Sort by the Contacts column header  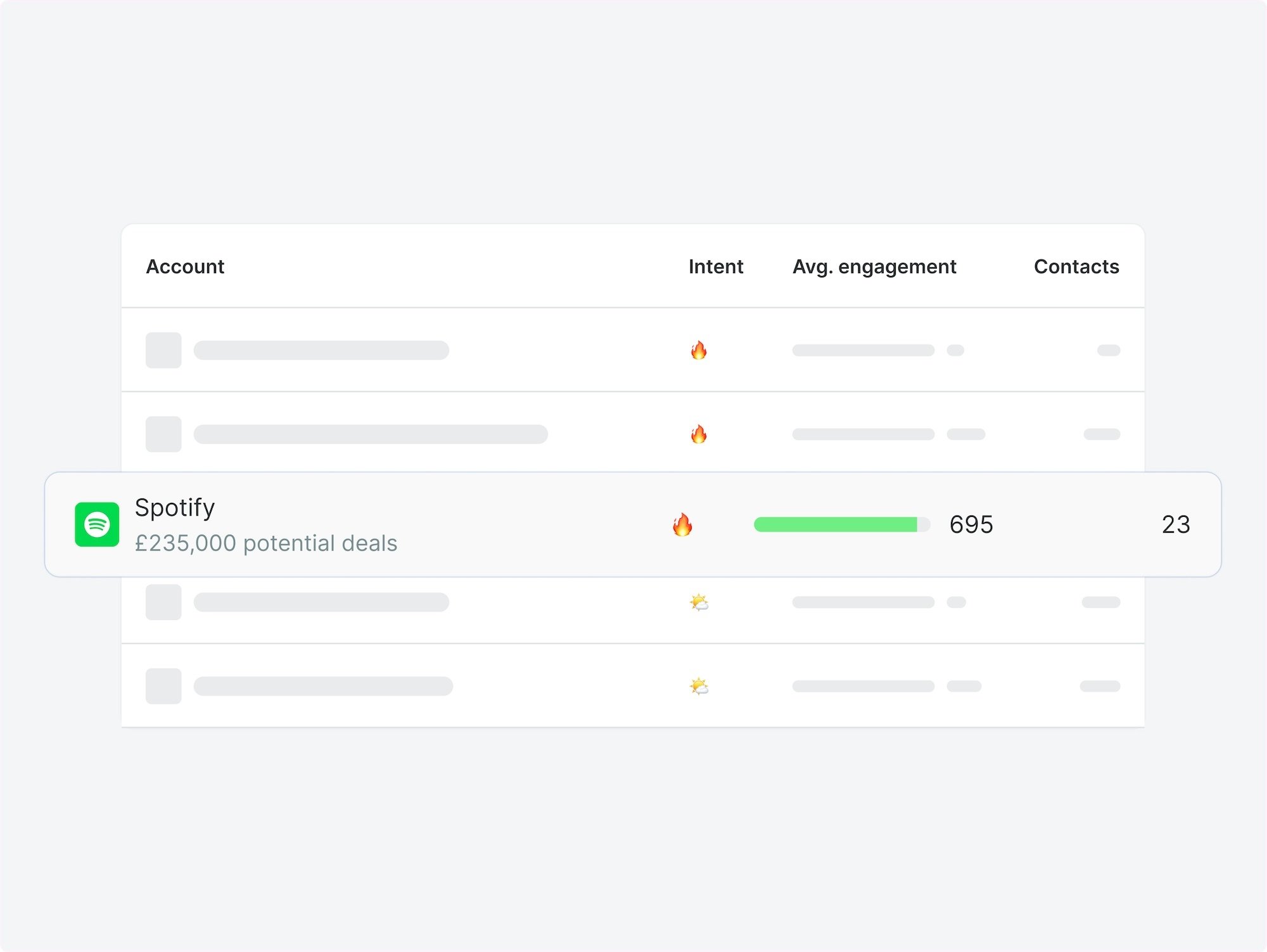point(1076,267)
